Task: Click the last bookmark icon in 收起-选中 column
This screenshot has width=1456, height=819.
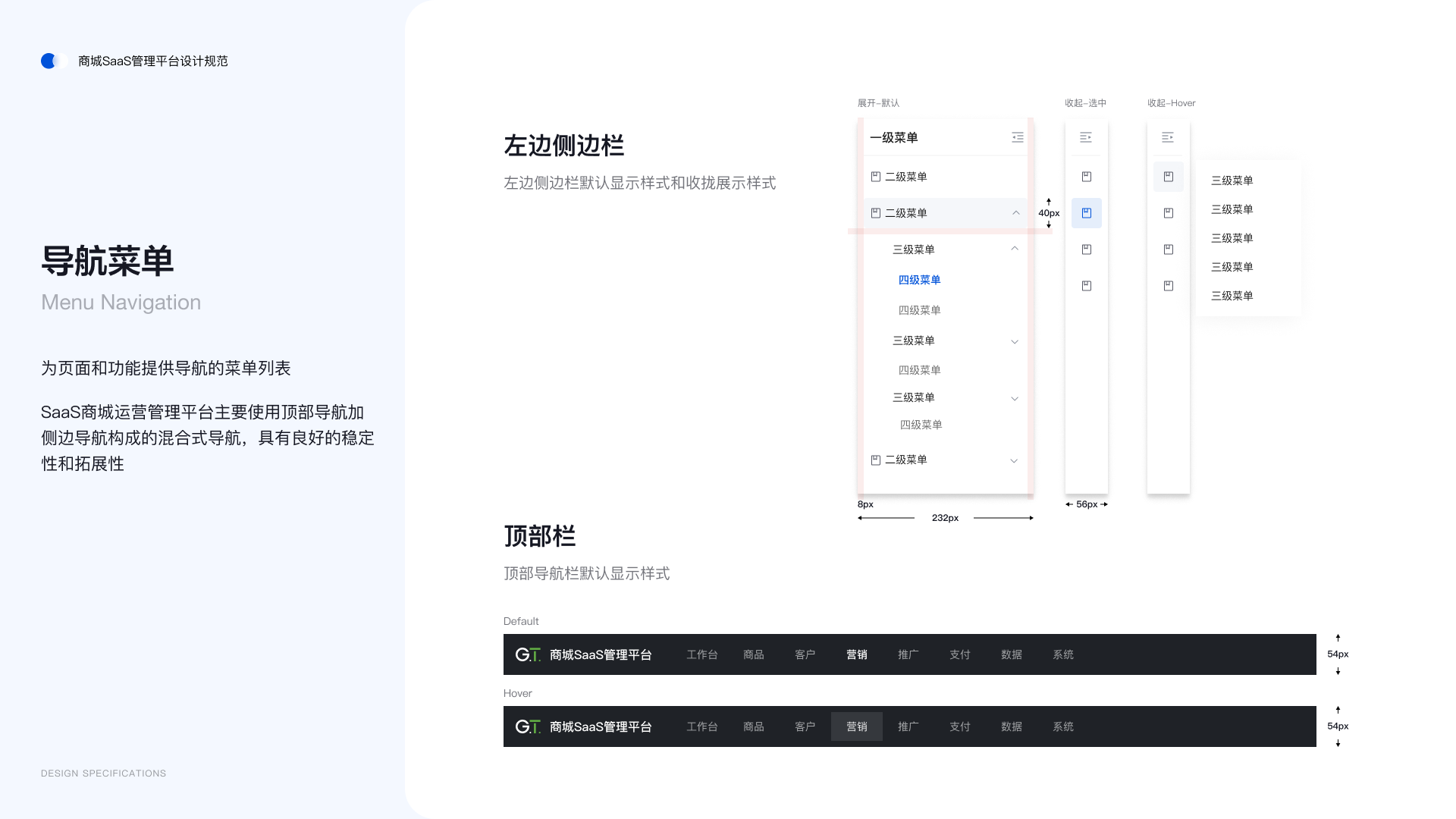Action: click(1086, 286)
